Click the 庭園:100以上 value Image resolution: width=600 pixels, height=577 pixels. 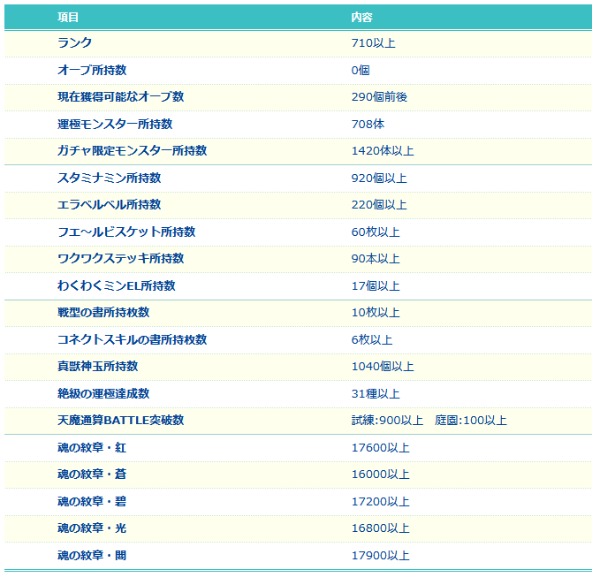click(x=471, y=421)
